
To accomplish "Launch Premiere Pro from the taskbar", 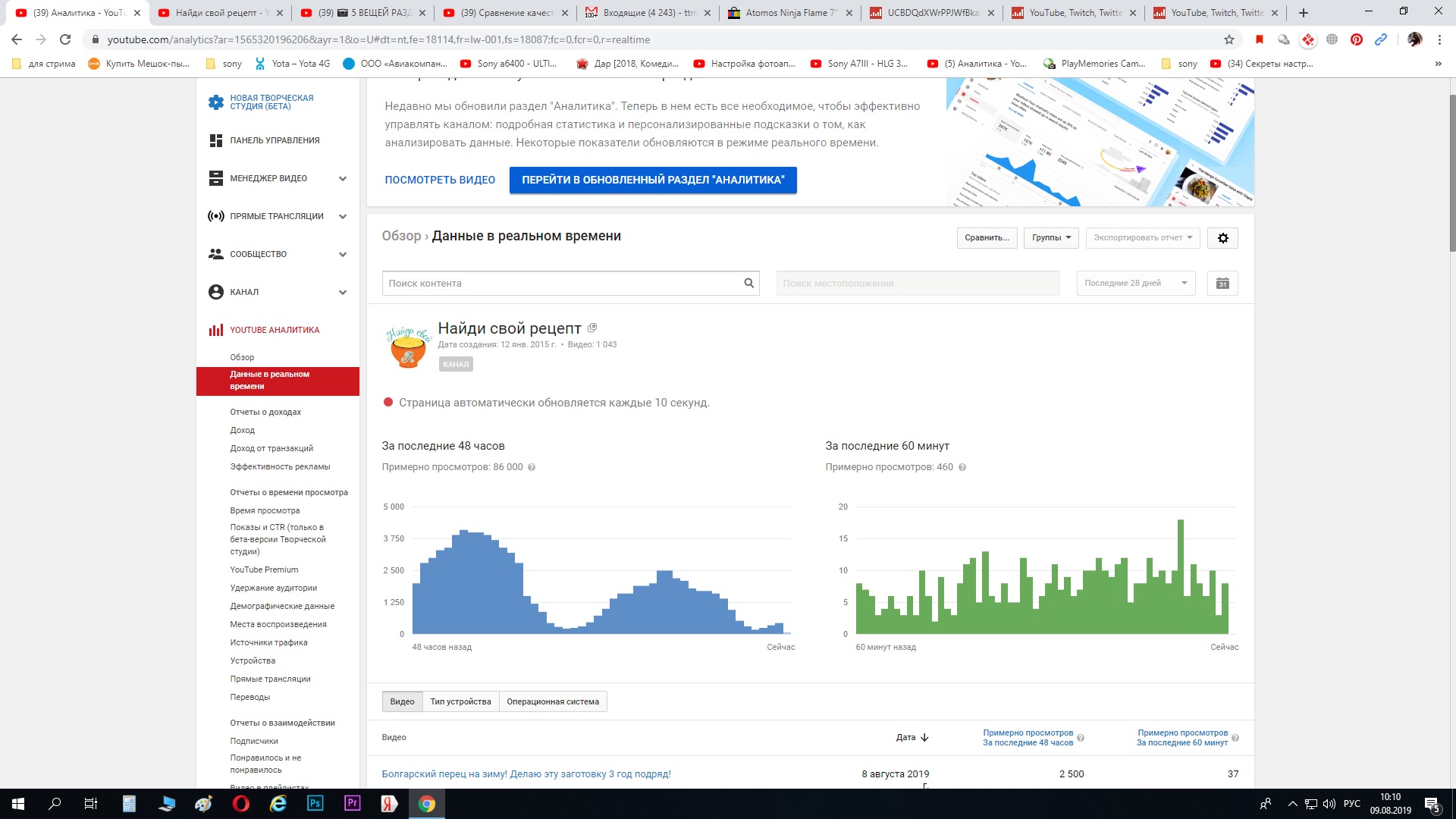I will pos(353,804).
